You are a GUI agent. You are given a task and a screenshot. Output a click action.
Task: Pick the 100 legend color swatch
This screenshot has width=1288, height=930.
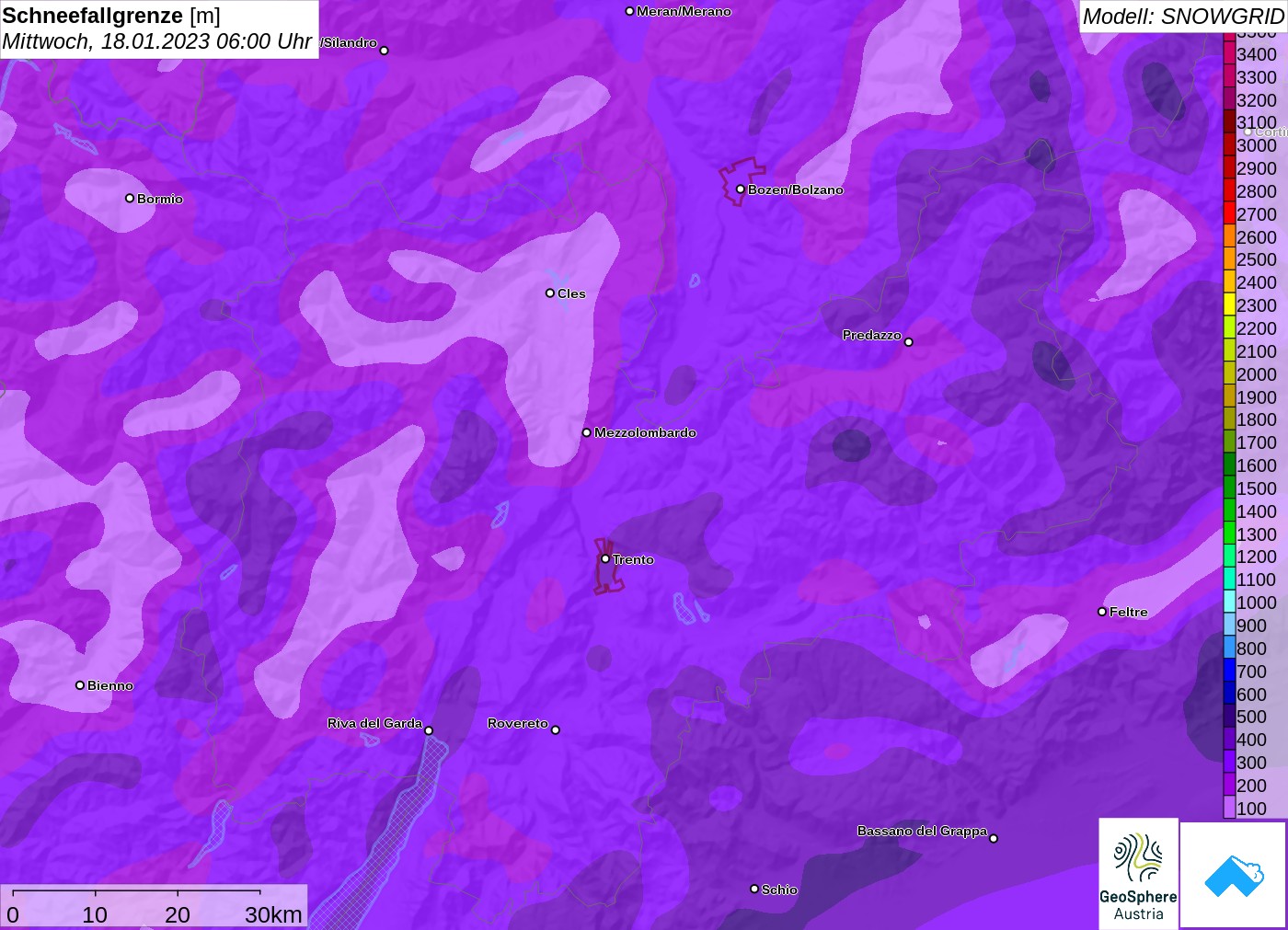coord(1229,809)
